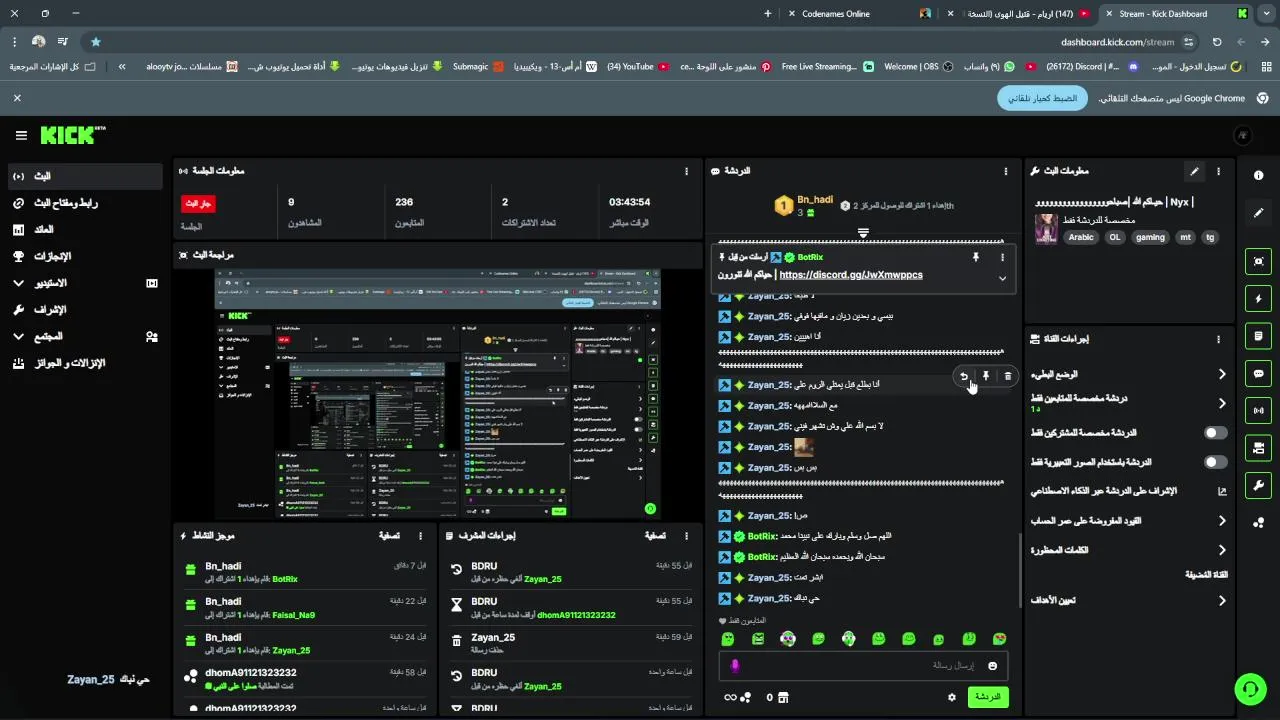1280x720 pixels.
Task: Open the session info panel three-dot menu
Action: click(x=686, y=171)
